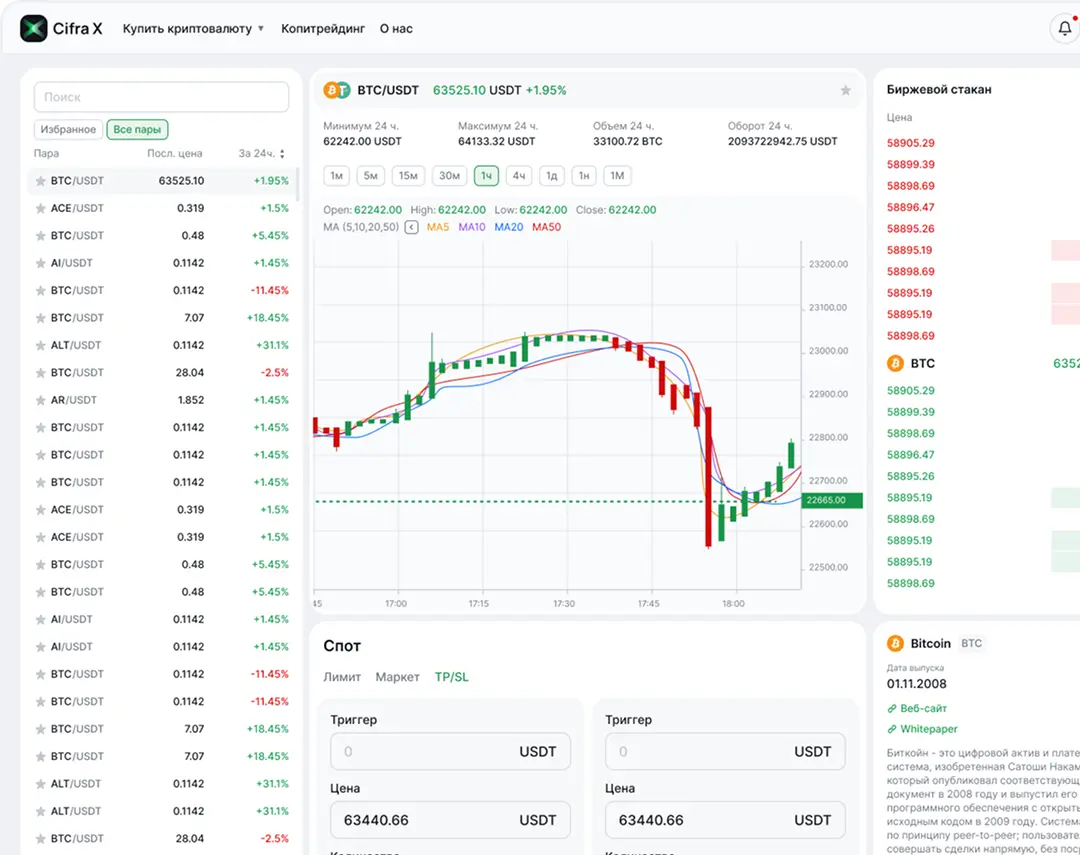Click the star next to AR/USDT

[x=40, y=400]
